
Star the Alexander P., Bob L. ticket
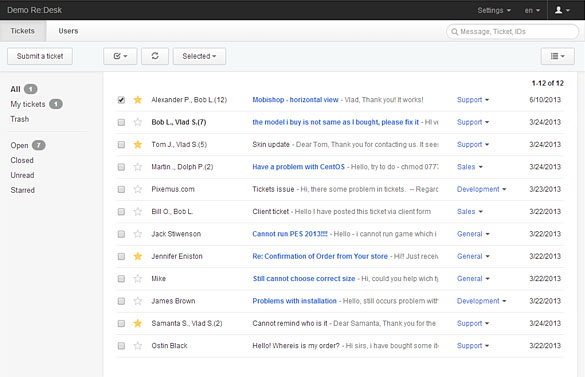138,100
